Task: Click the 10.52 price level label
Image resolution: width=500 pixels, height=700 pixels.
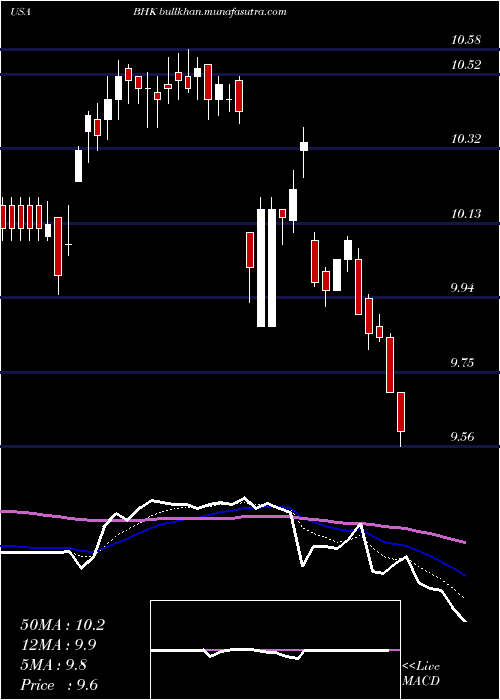Action: point(466,65)
